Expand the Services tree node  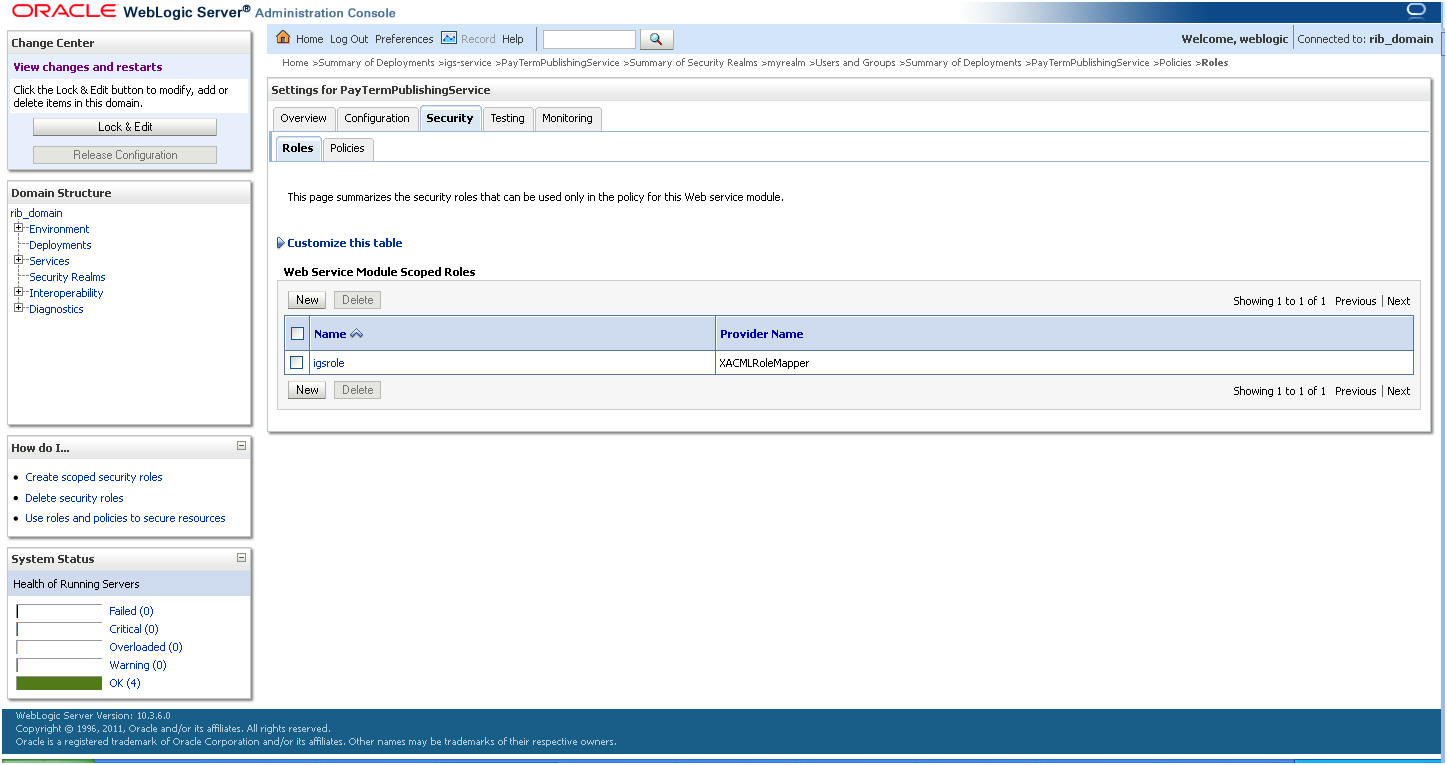[x=18, y=260]
